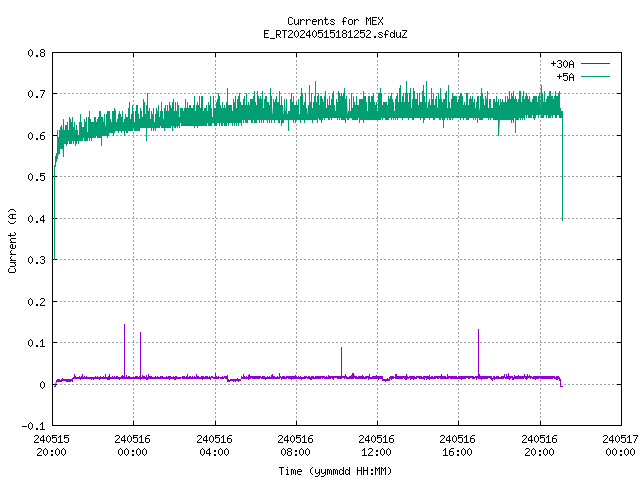Click the 'Current (A)' y-axis label

(12, 240)
